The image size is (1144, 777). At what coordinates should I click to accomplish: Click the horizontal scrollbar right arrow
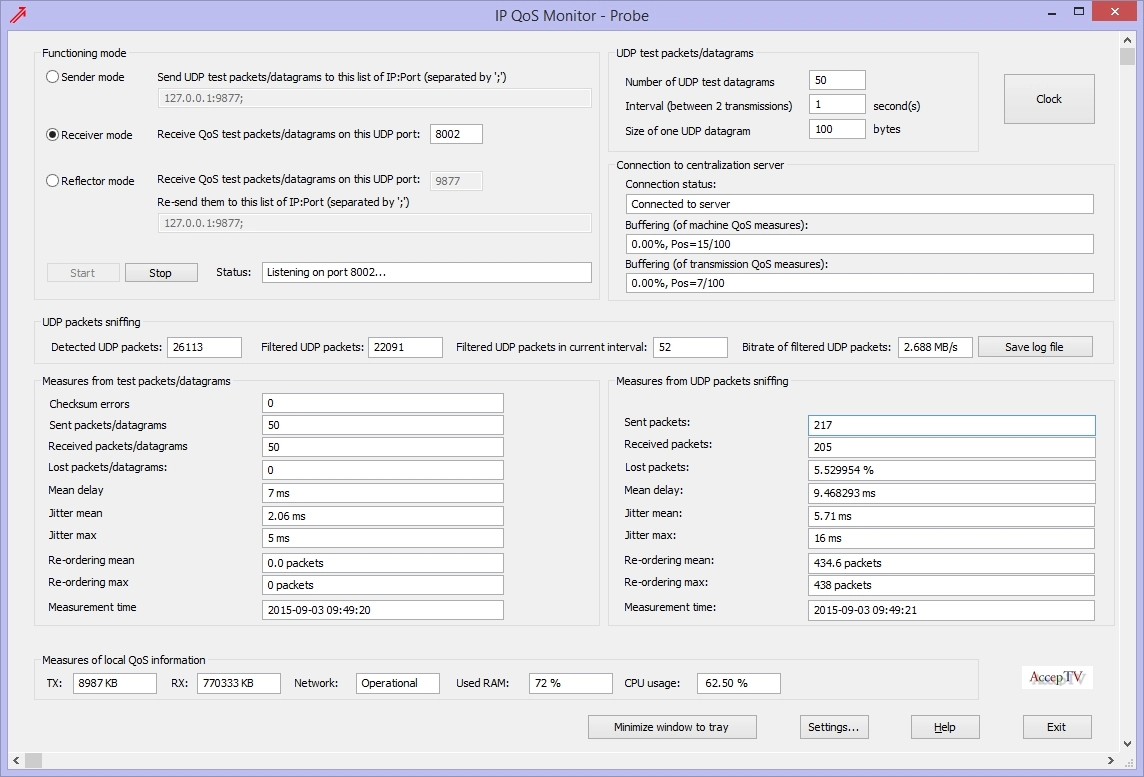(x=1110, y=760)
